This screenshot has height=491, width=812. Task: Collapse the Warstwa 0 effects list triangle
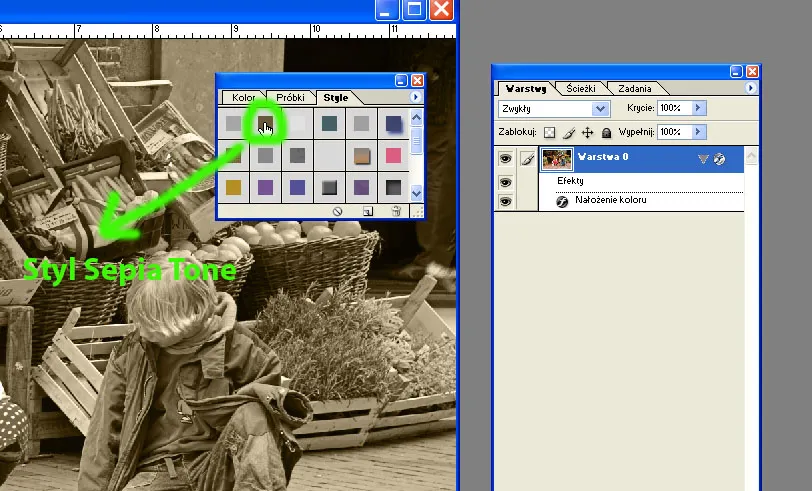[703, 158]
